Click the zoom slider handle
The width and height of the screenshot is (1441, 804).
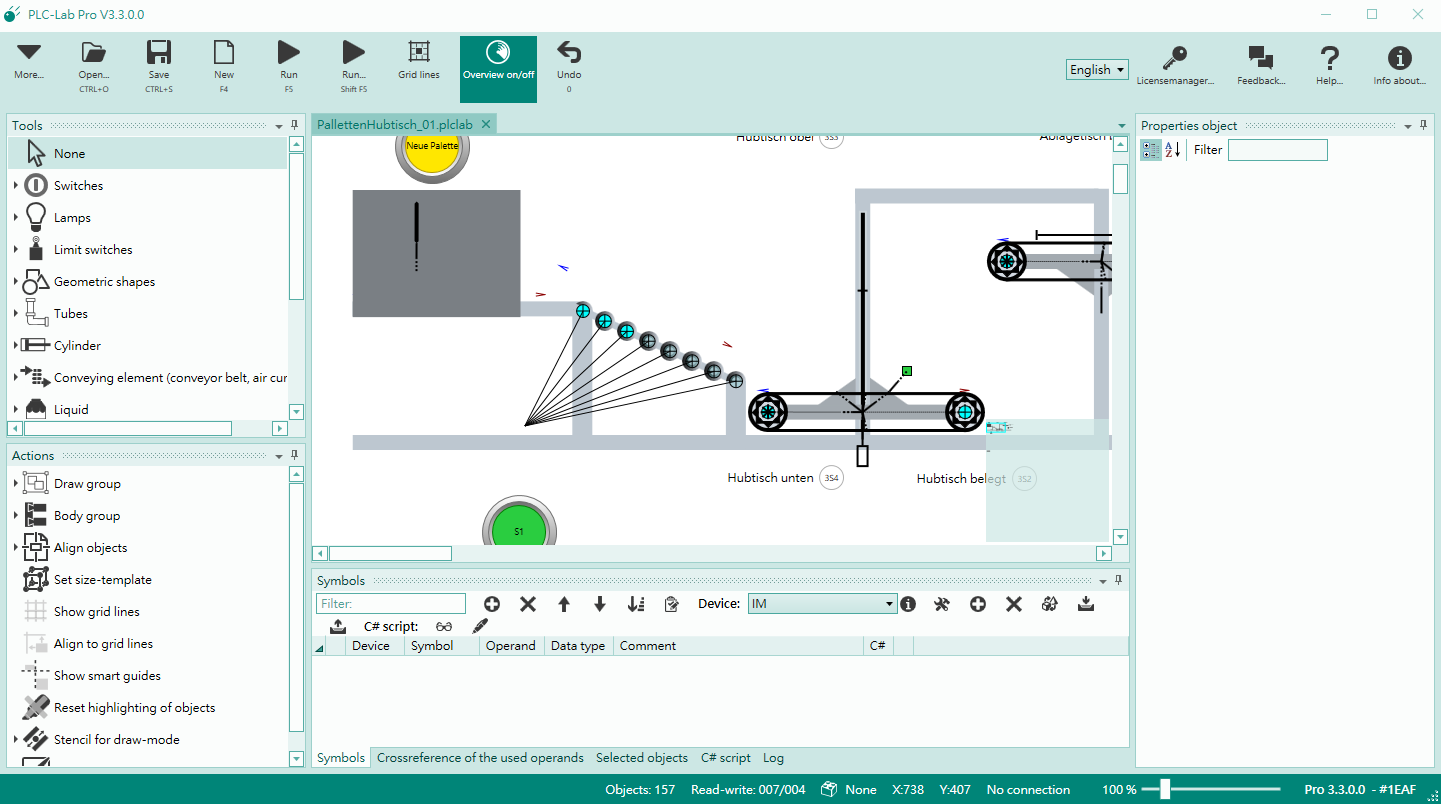pyautogui.click(x=1164, y=790)
